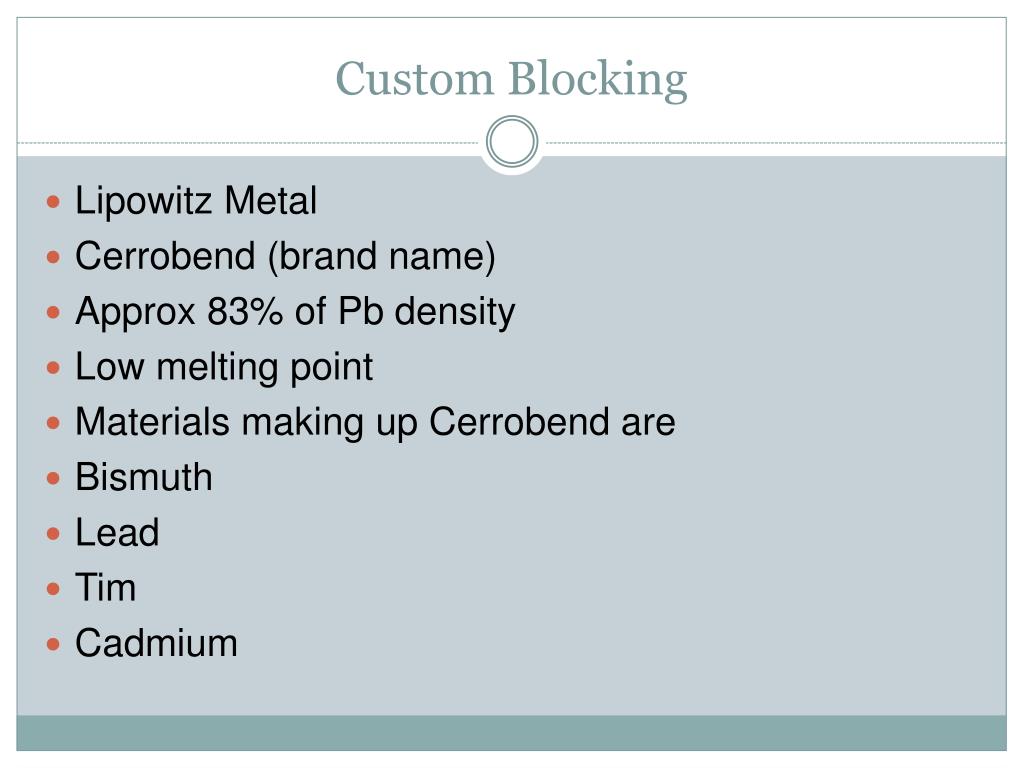Click the bullet dot beside 'Tim'
Viewport: 1024px width, 768px height.
(54, 588)
